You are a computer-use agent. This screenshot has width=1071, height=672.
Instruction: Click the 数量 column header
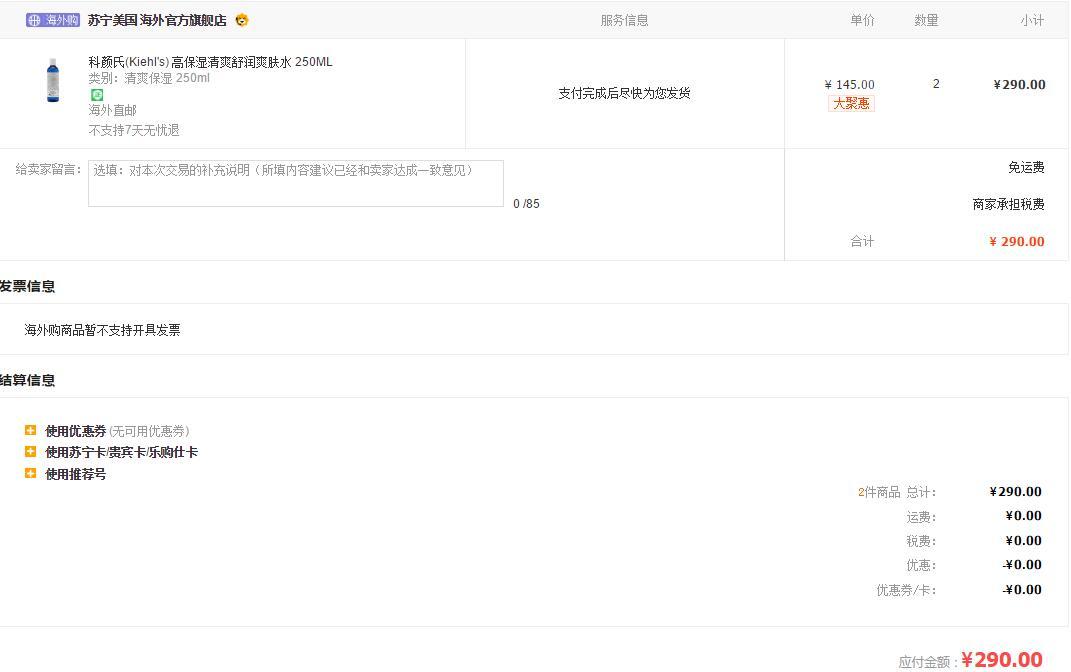pyautogui.click(x=926, y=20)
